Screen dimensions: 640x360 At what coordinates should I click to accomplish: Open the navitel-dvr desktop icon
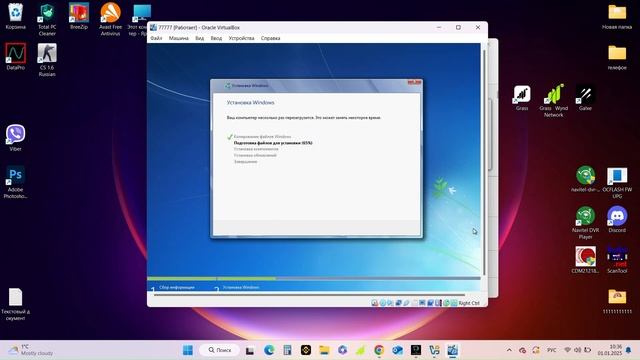[x=585, y=179]
